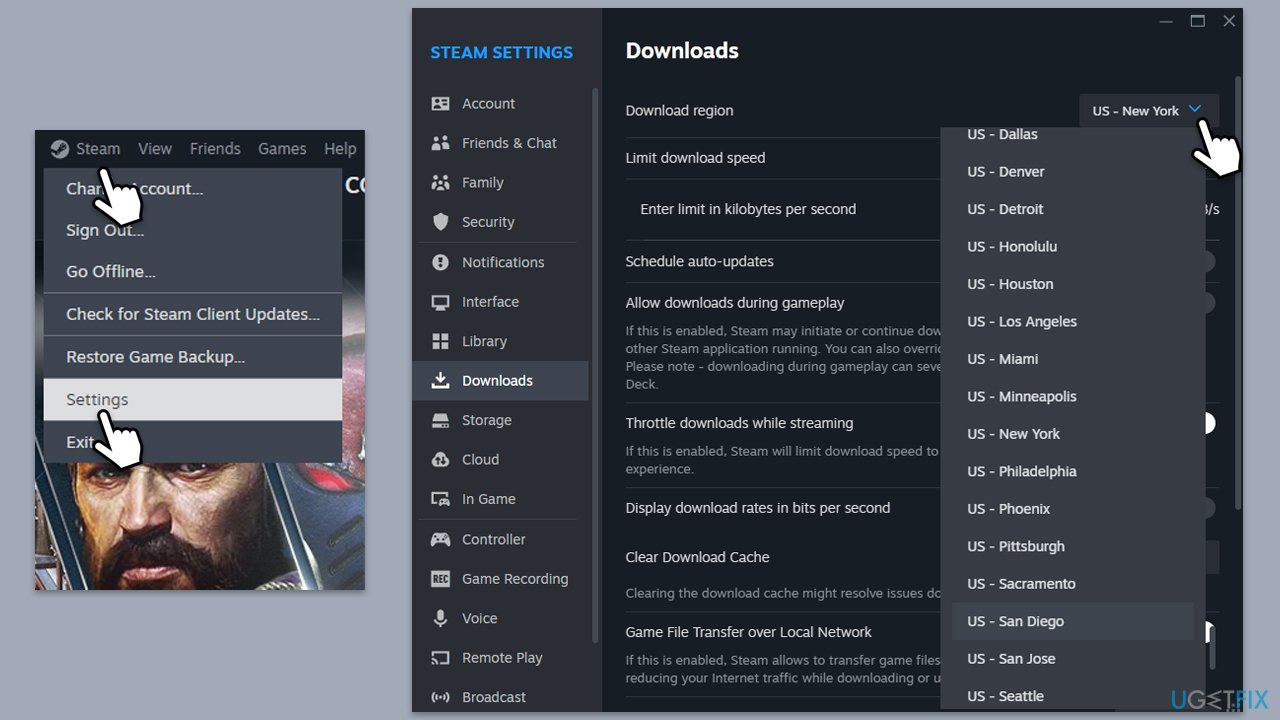Select the Controller gamepad icon
This screenshot has width=1280, height=720.
point(440,539)
